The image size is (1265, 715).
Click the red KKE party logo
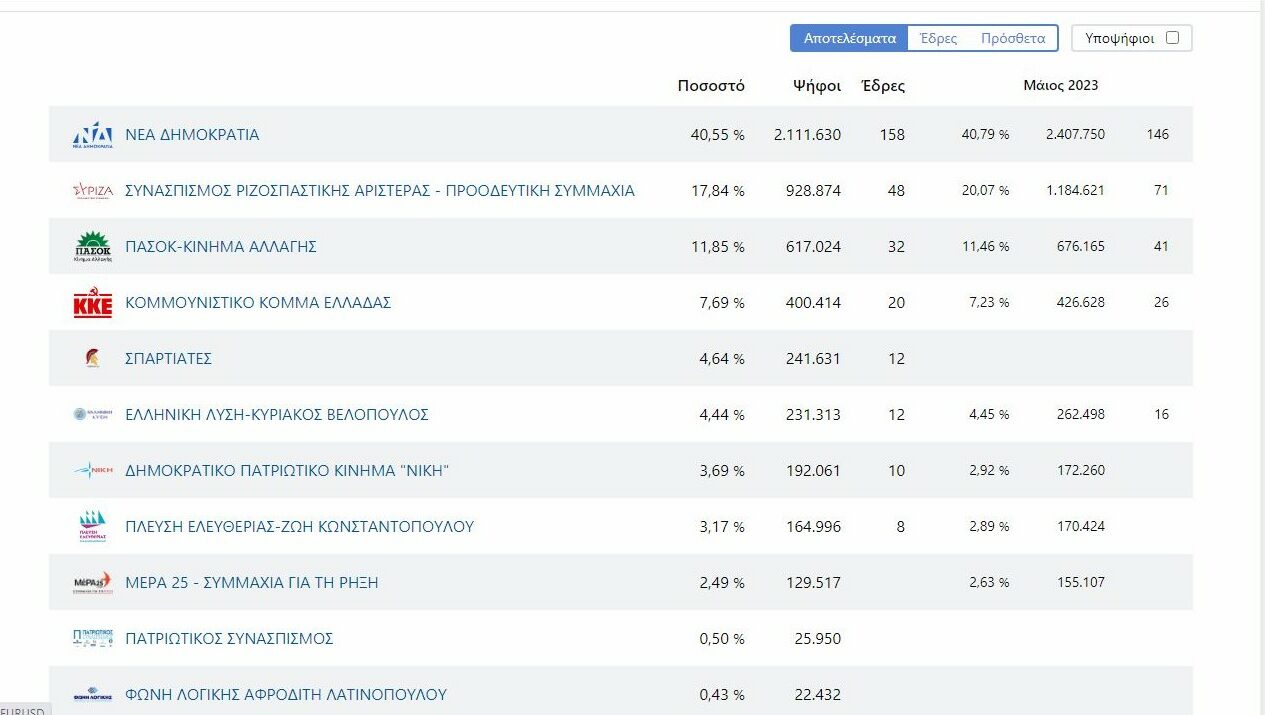click(92, 302)
